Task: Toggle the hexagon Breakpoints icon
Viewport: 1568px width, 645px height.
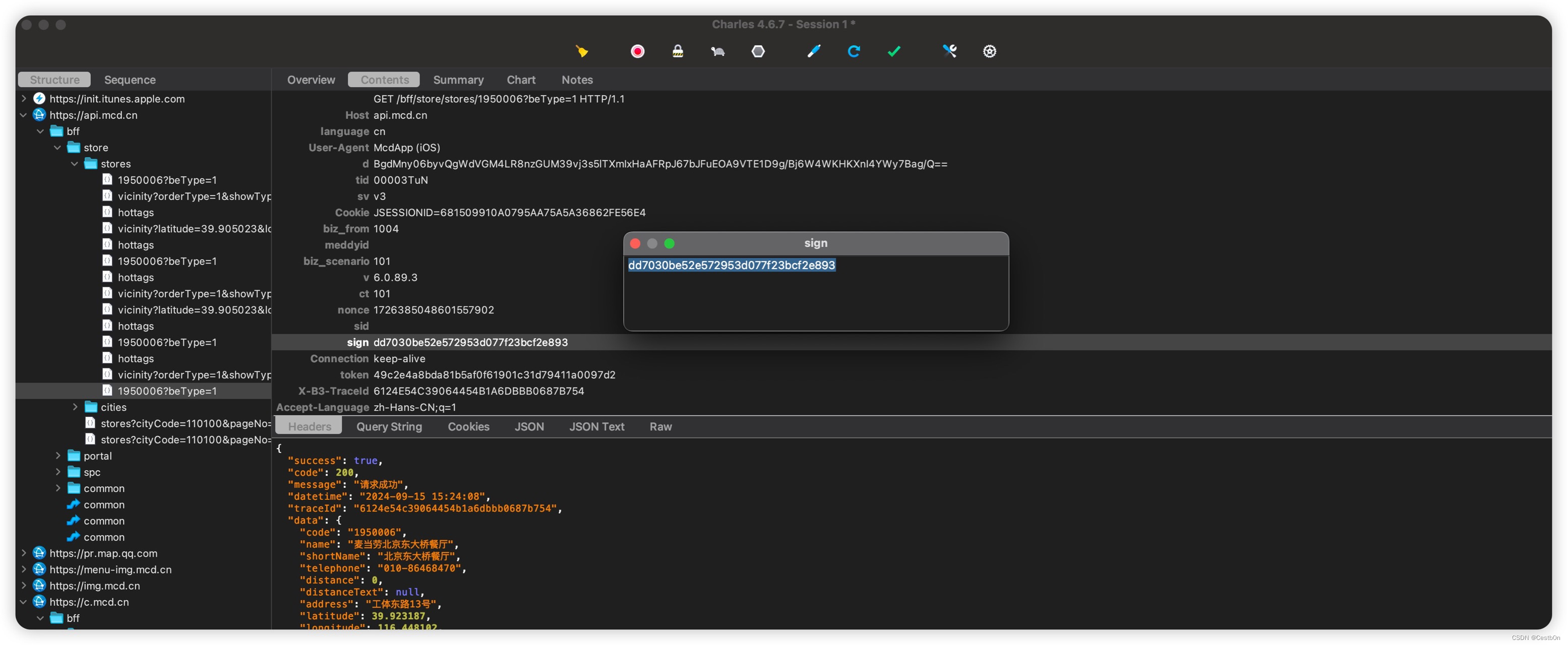Action: click(758, 51)
